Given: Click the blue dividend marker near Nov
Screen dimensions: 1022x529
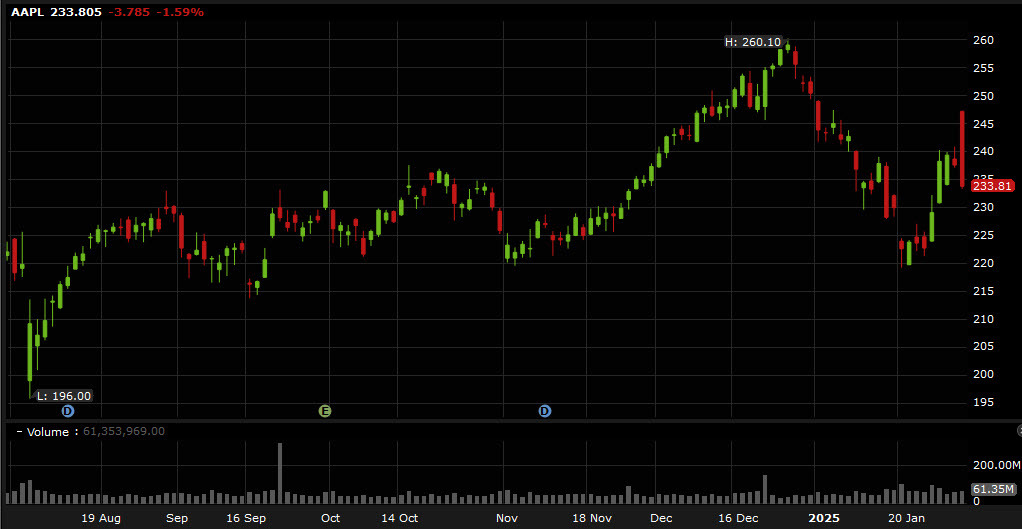Looking at the screenshot, I should (x=545, y=410).
